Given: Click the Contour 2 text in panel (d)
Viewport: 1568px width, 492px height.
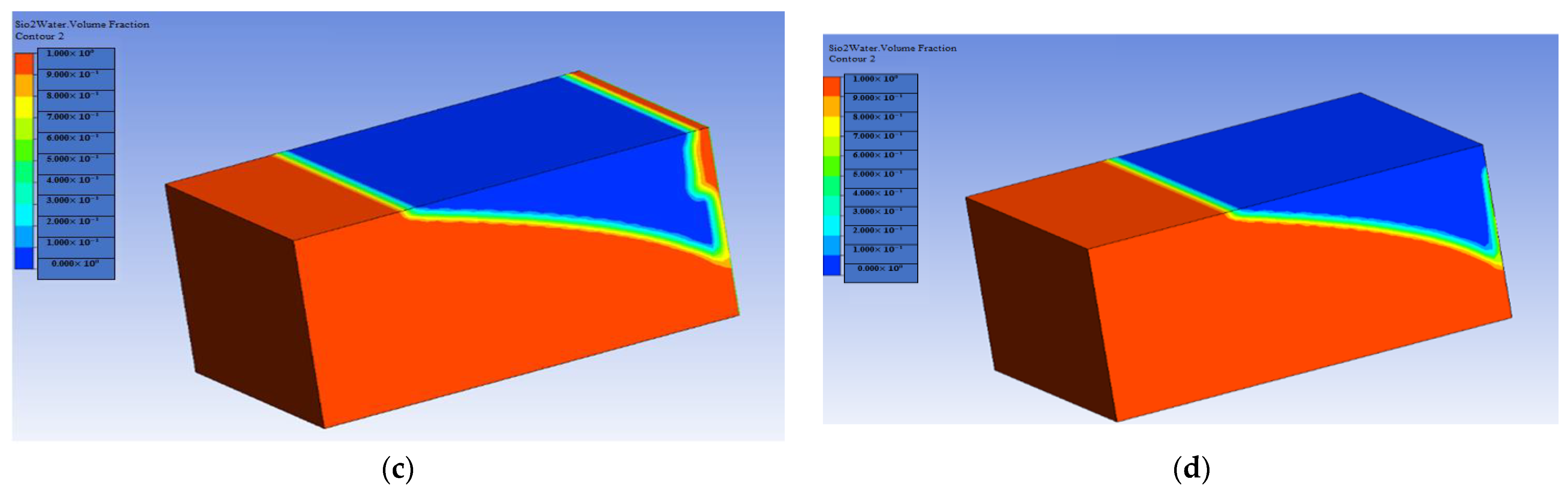Looking at the screenshot, I should (x=852, y=59).
